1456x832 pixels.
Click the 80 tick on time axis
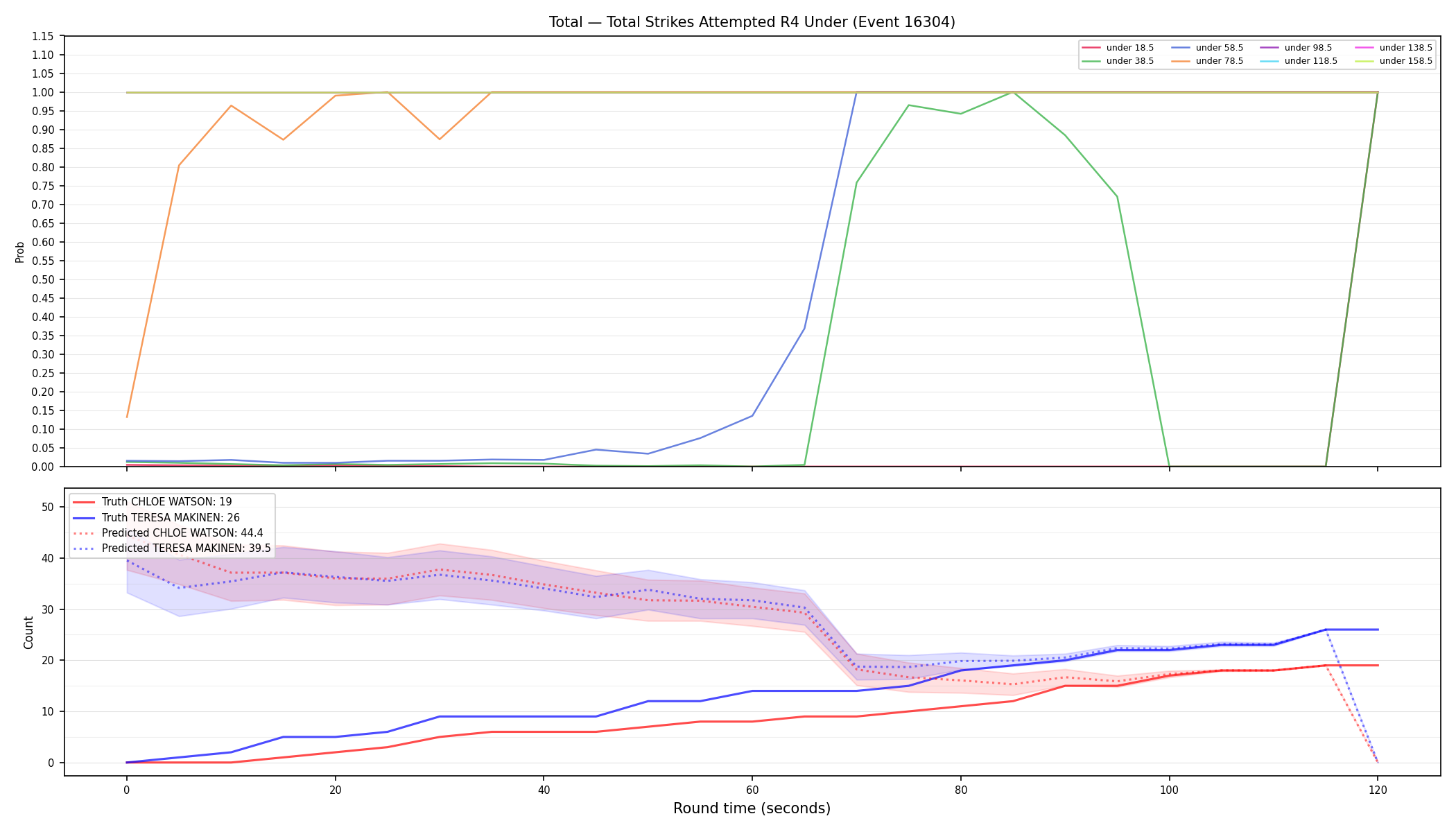(x=960, y=790)
